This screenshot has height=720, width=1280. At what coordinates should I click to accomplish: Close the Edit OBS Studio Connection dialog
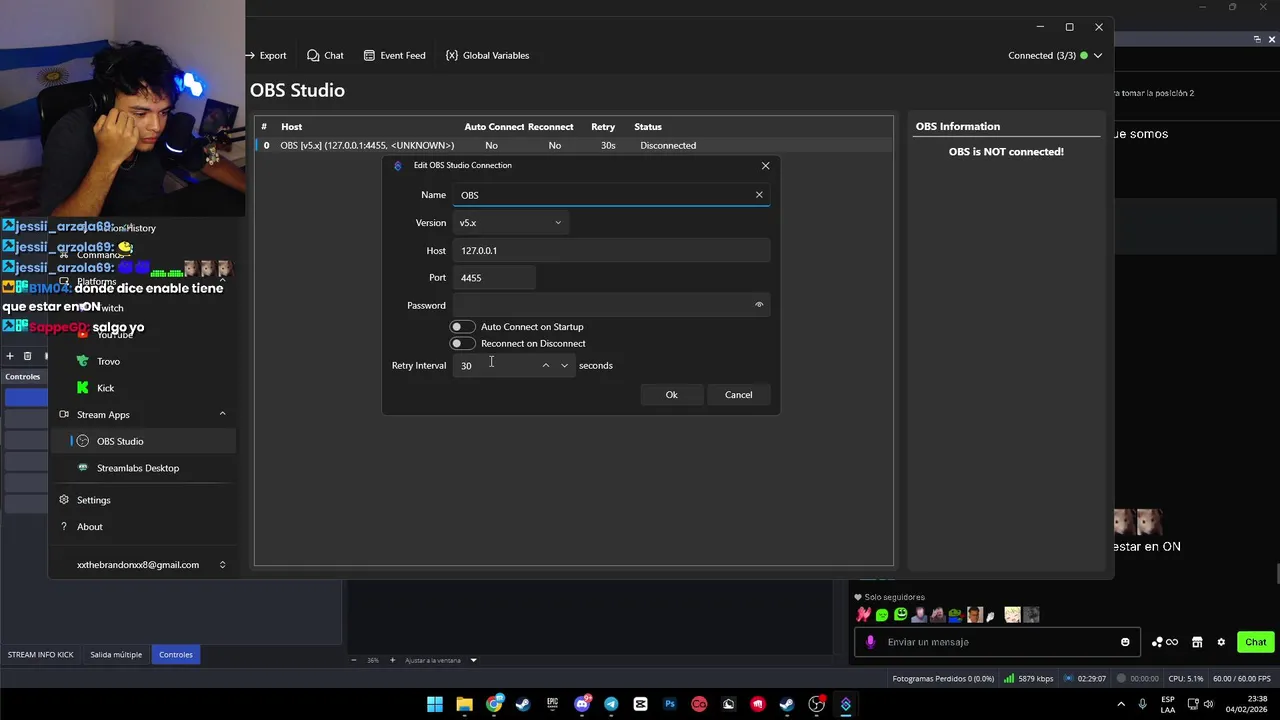coord(765,166)
